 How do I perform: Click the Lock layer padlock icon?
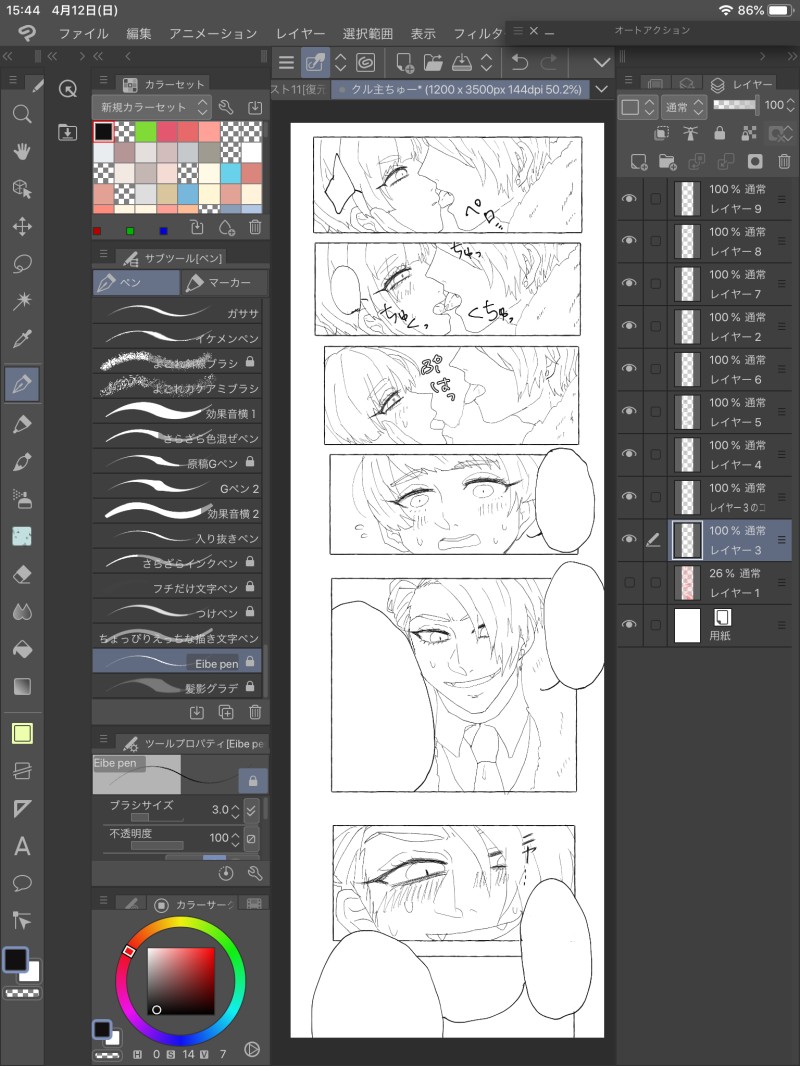719,133
